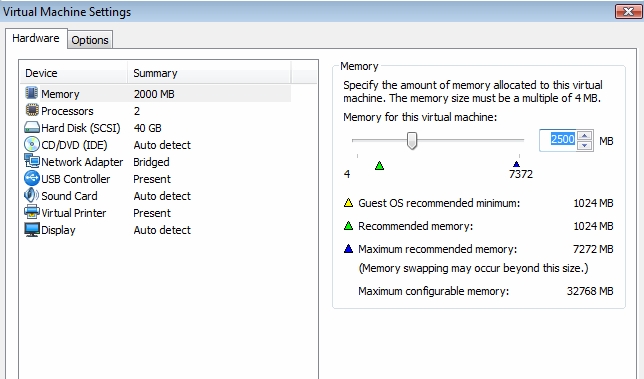Select the Network Adapter row label
The image size is (644, 379).
[82, 162]
